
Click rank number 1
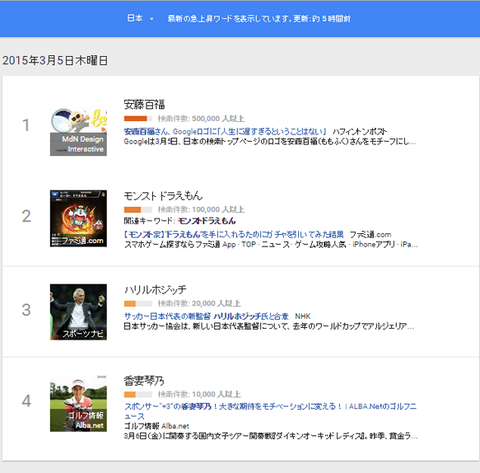coord(26,125)
